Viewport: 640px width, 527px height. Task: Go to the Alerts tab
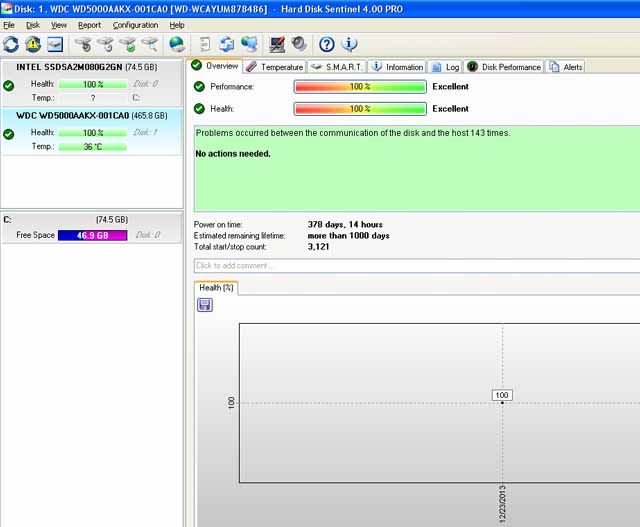(566, 67)
